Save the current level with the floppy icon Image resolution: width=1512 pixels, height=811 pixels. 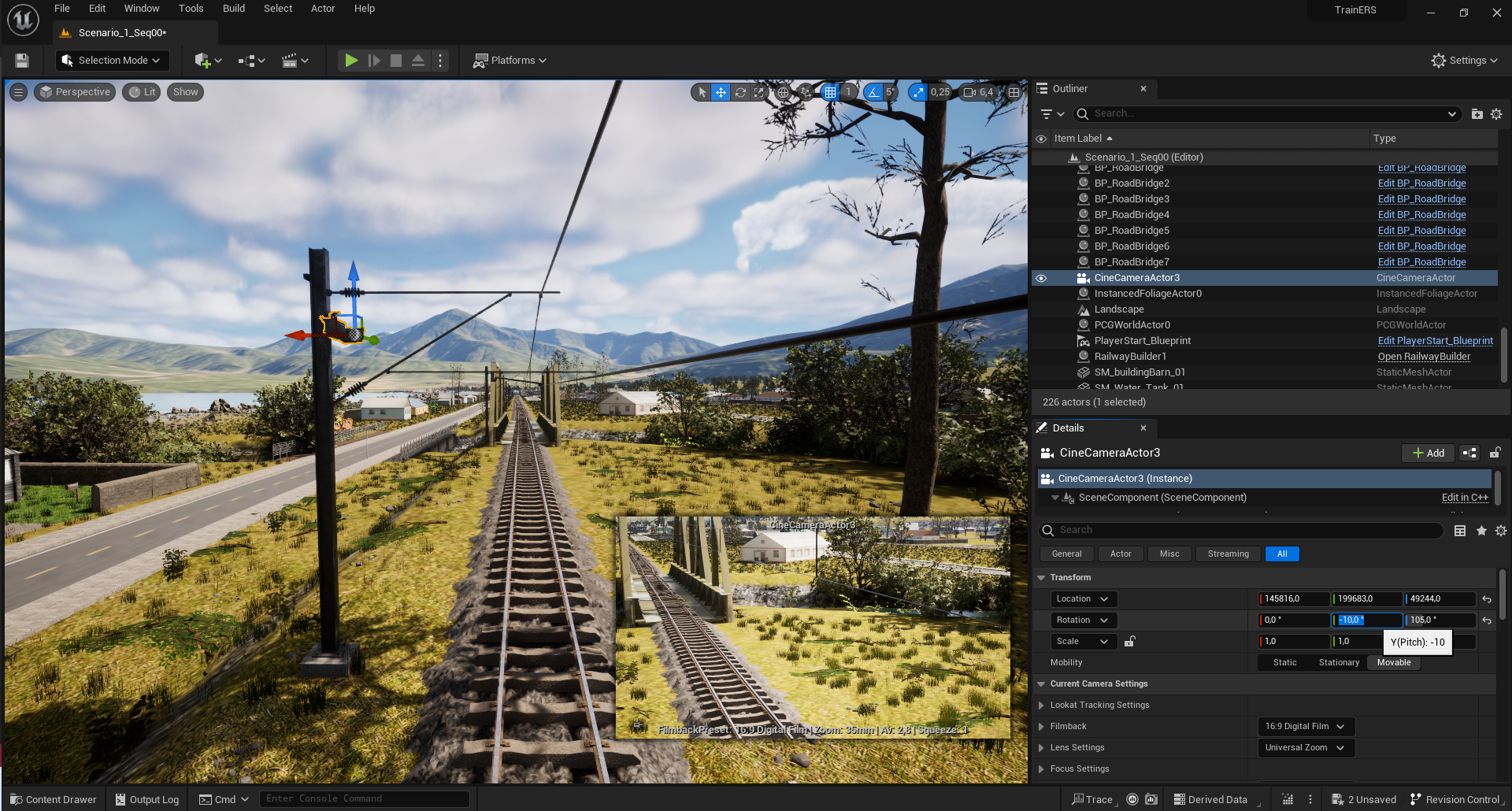point(22,61)
